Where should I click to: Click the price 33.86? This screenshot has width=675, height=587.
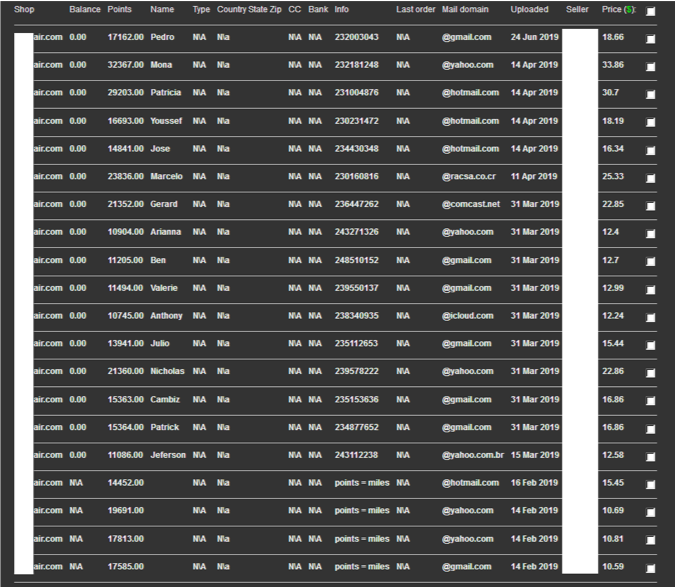pos(613,65)
